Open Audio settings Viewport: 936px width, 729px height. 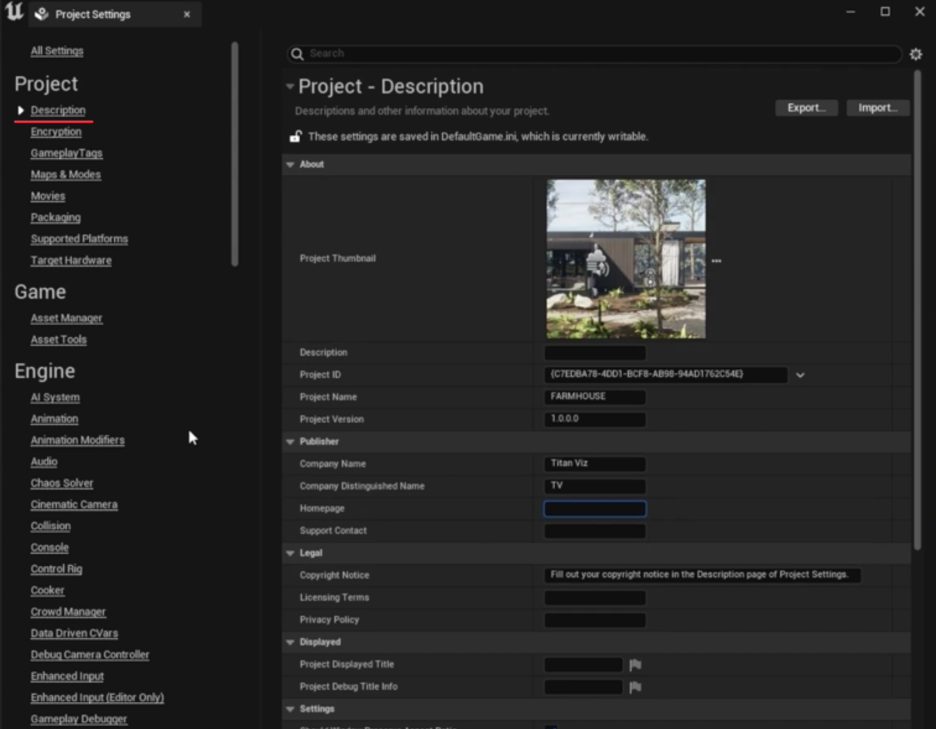tap(44, 462)
